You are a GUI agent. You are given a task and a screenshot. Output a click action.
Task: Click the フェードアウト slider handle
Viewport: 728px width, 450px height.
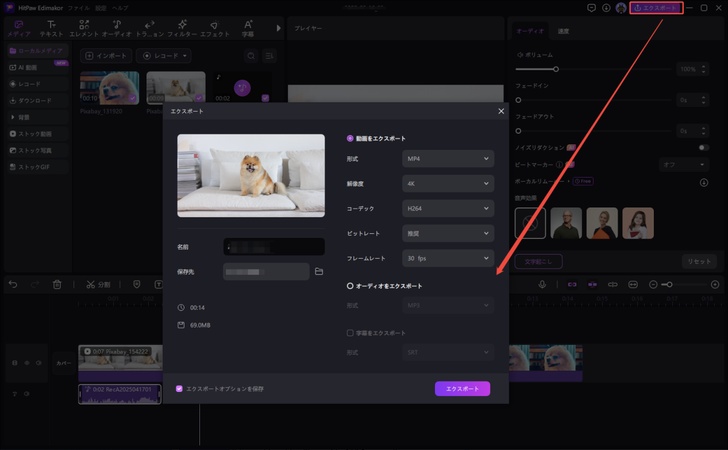[x=518, y=131]
